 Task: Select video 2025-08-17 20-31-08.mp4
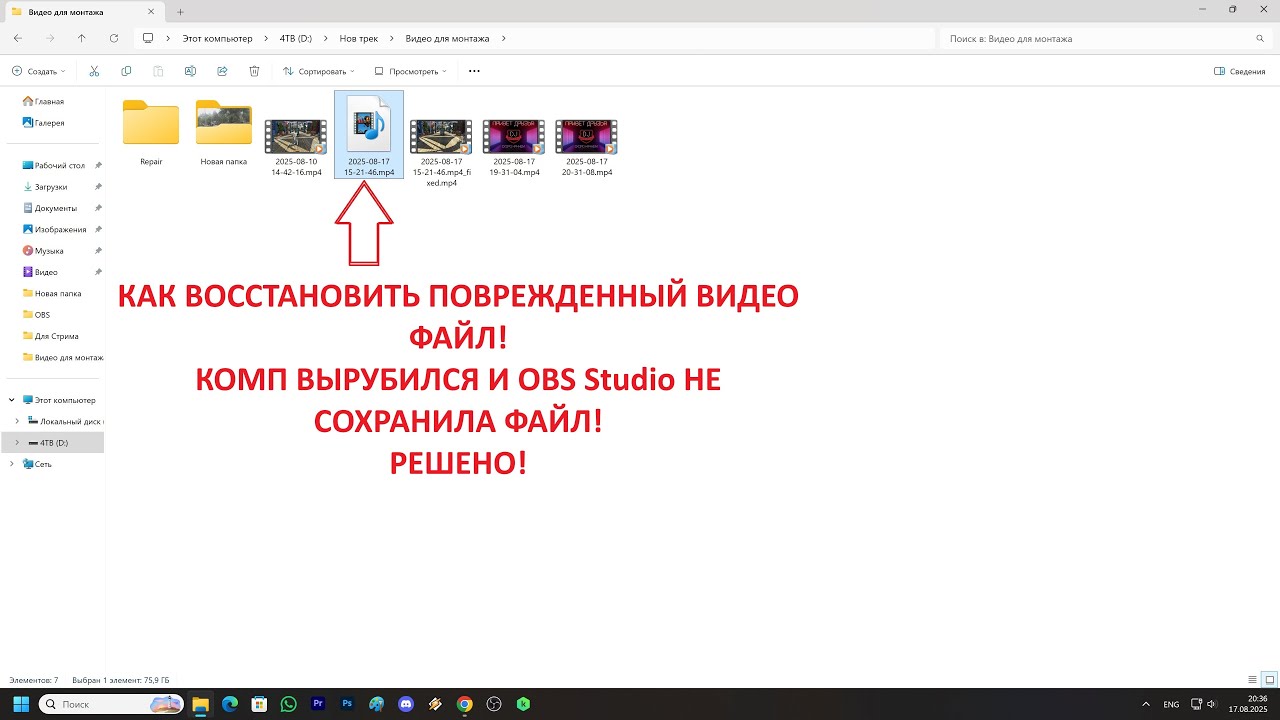(587, 147)
